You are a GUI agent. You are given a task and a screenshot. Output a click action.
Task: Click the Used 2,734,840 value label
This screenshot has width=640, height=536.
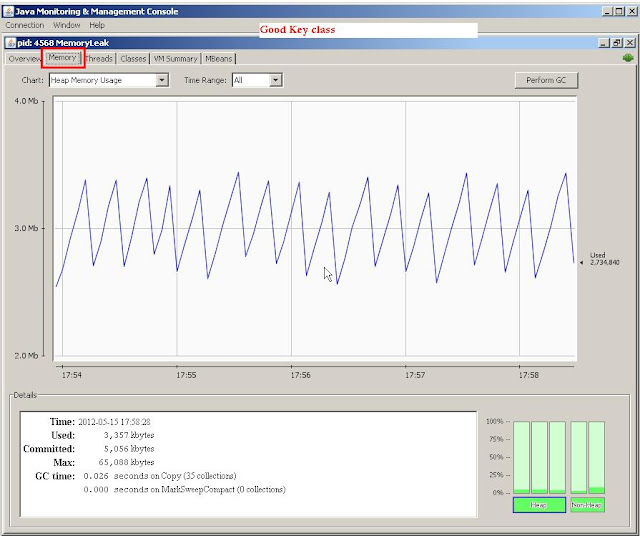[x=604, y=259]
